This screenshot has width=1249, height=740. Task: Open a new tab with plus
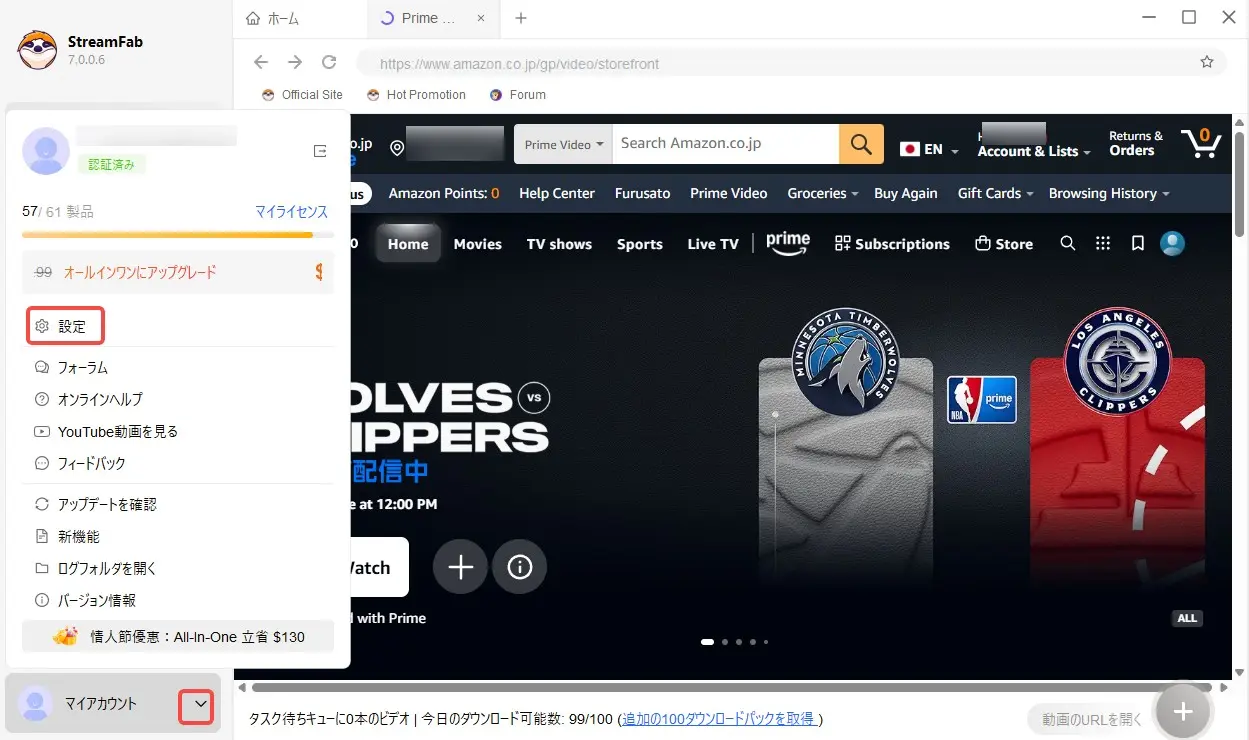pyautogui.click(x=521, y=18)
